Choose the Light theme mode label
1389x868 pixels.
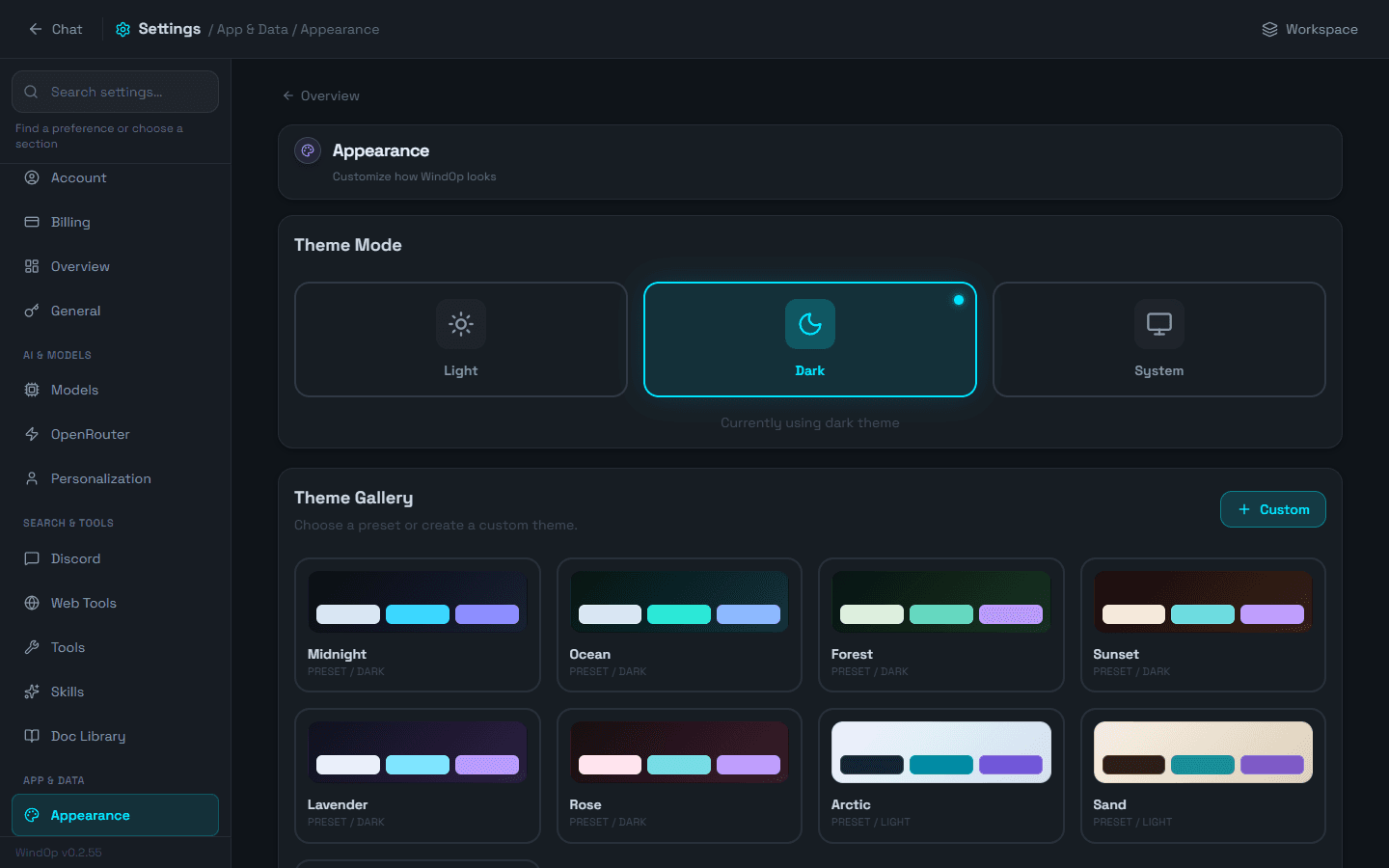(461, 370)
